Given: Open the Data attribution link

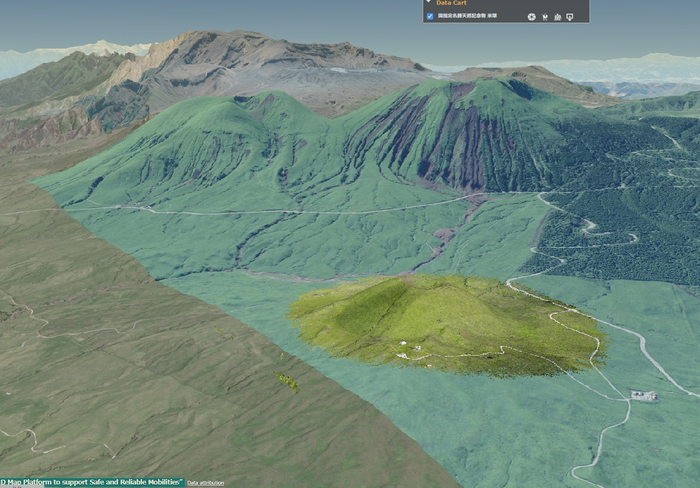Looking at the screenshot, I should click(206, 483).
